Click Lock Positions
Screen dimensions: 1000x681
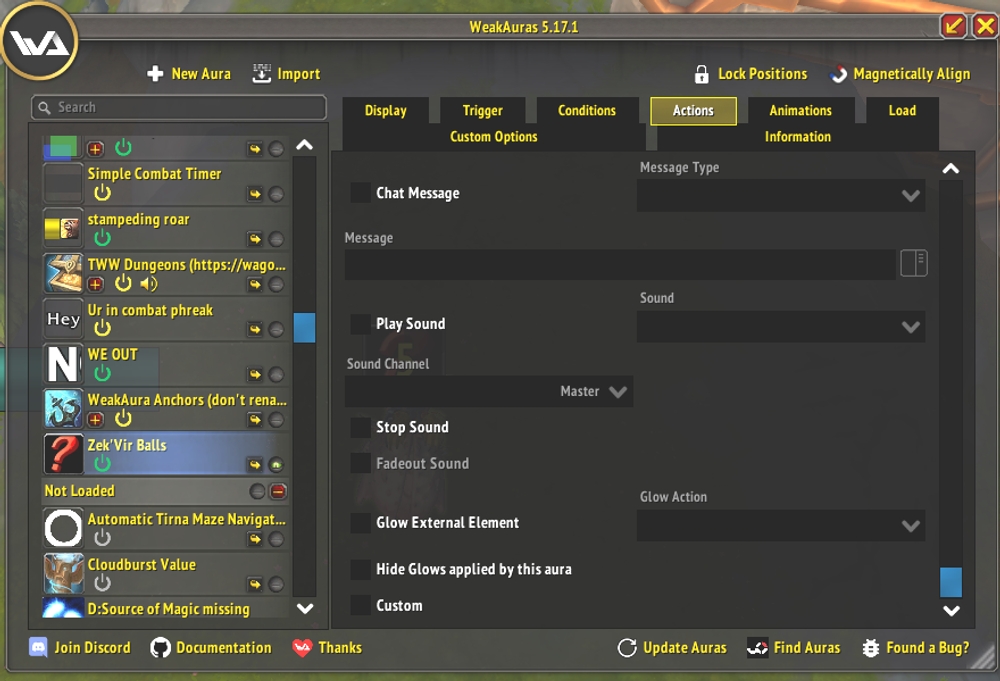[x=751, y=74]
